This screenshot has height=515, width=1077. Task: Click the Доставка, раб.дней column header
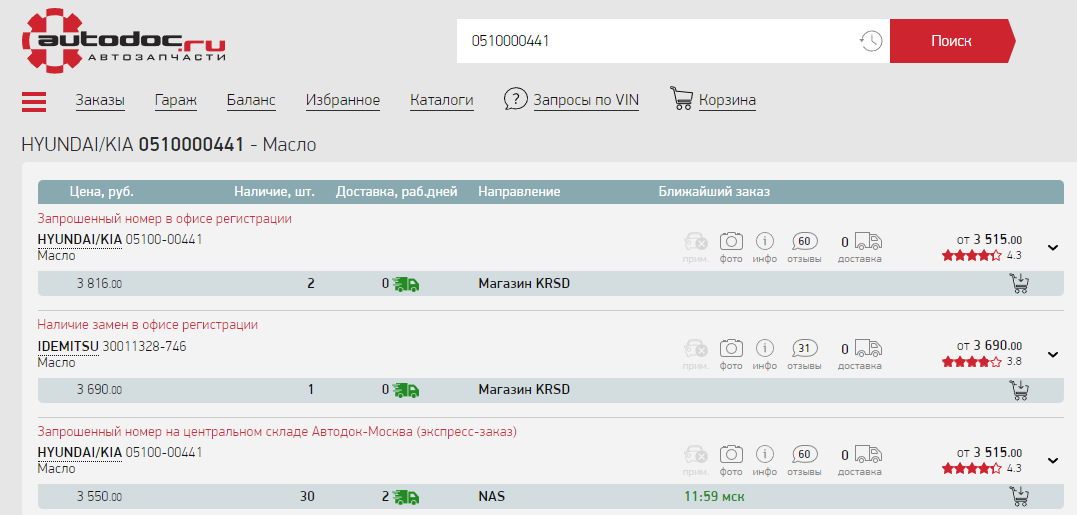pos(396,192)
